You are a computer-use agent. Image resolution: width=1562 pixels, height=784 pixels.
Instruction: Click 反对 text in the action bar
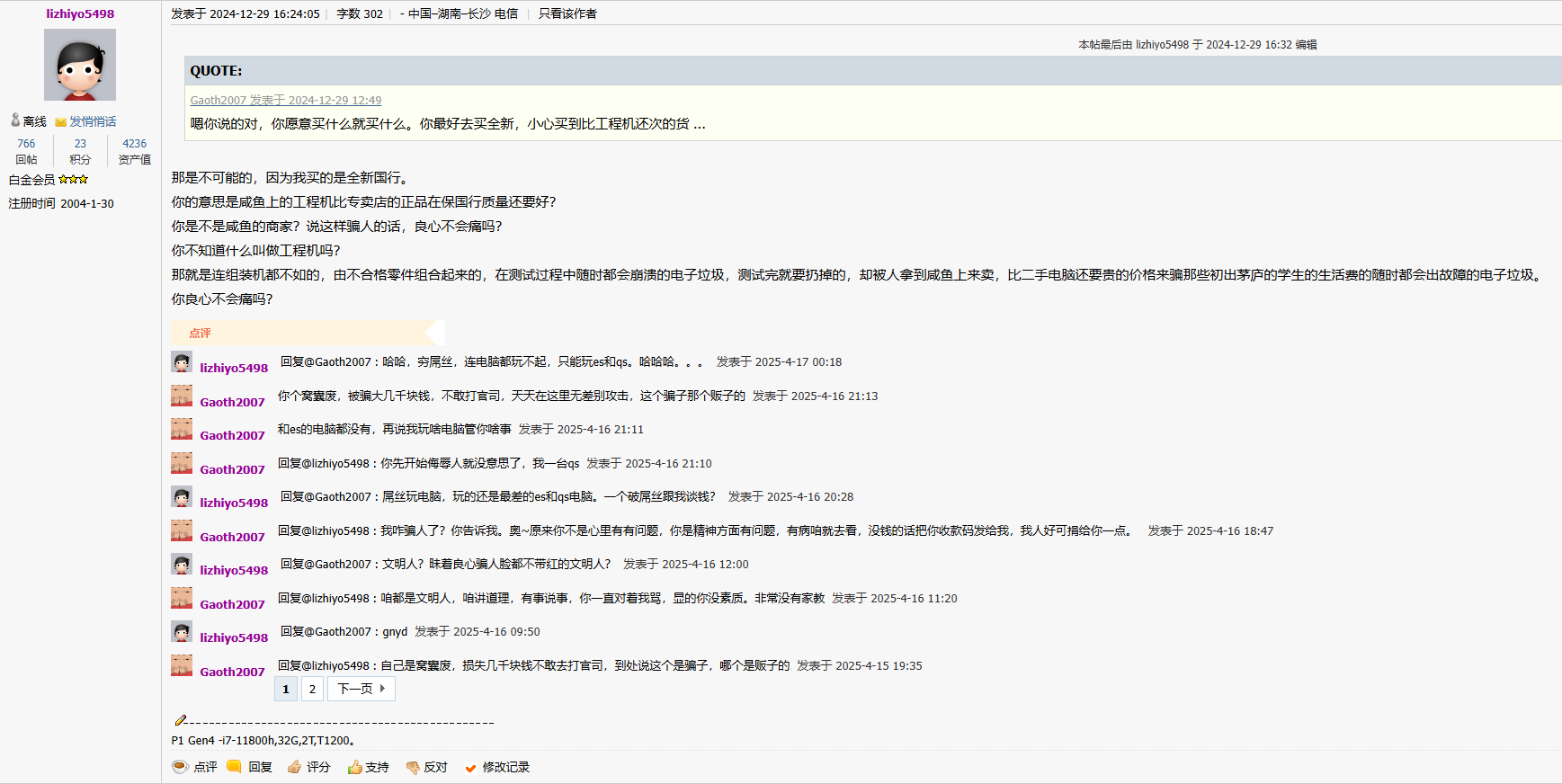(x=435, y=767)
